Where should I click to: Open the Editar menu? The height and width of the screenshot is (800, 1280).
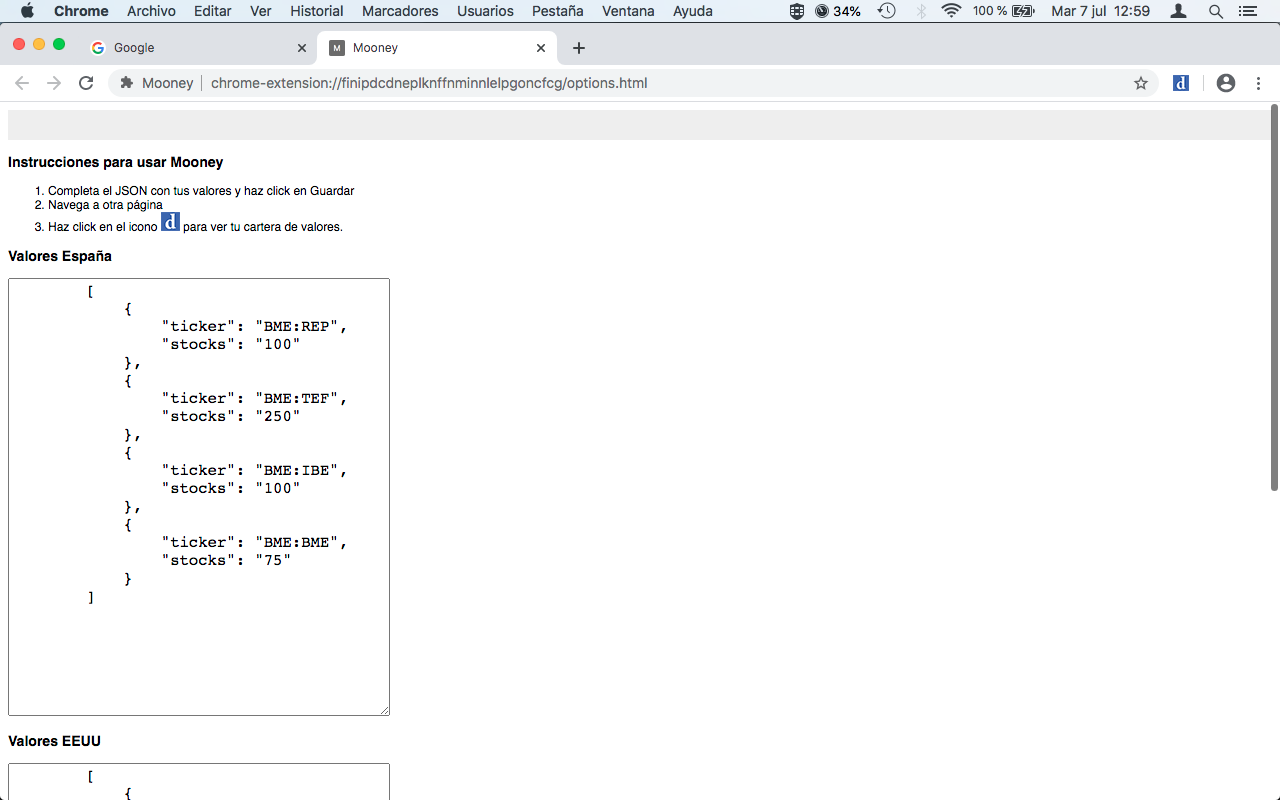point(213,11)
